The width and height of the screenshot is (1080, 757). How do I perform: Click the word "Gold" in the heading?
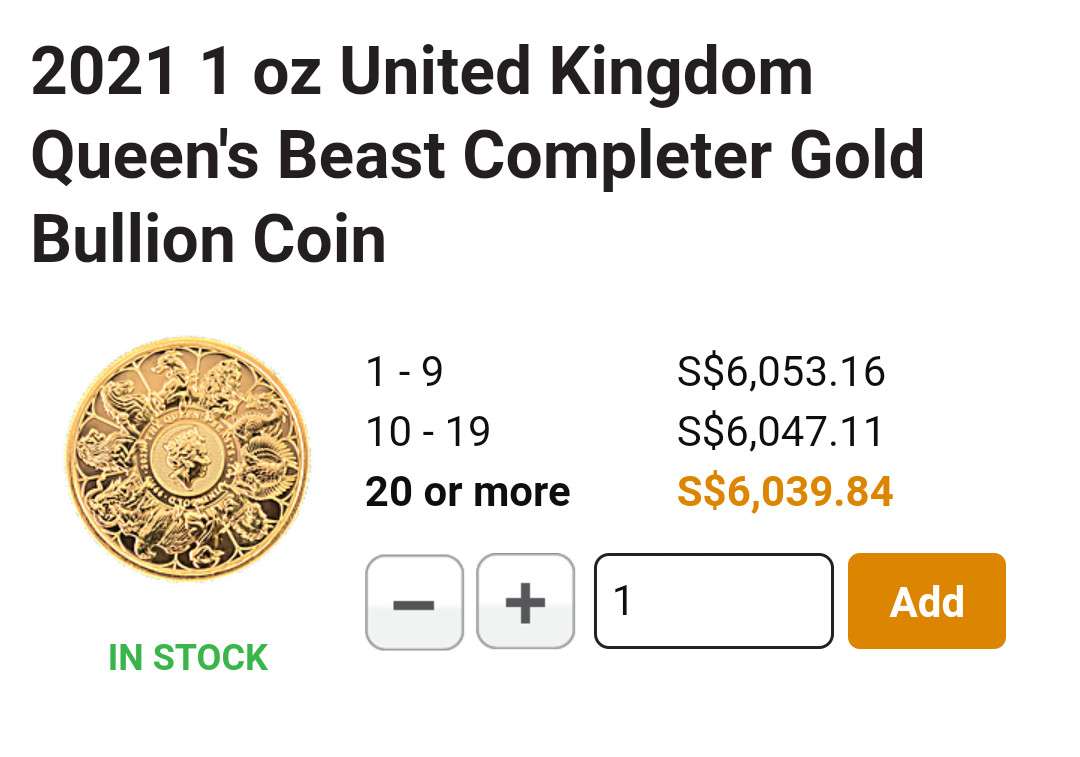(856, 157)
